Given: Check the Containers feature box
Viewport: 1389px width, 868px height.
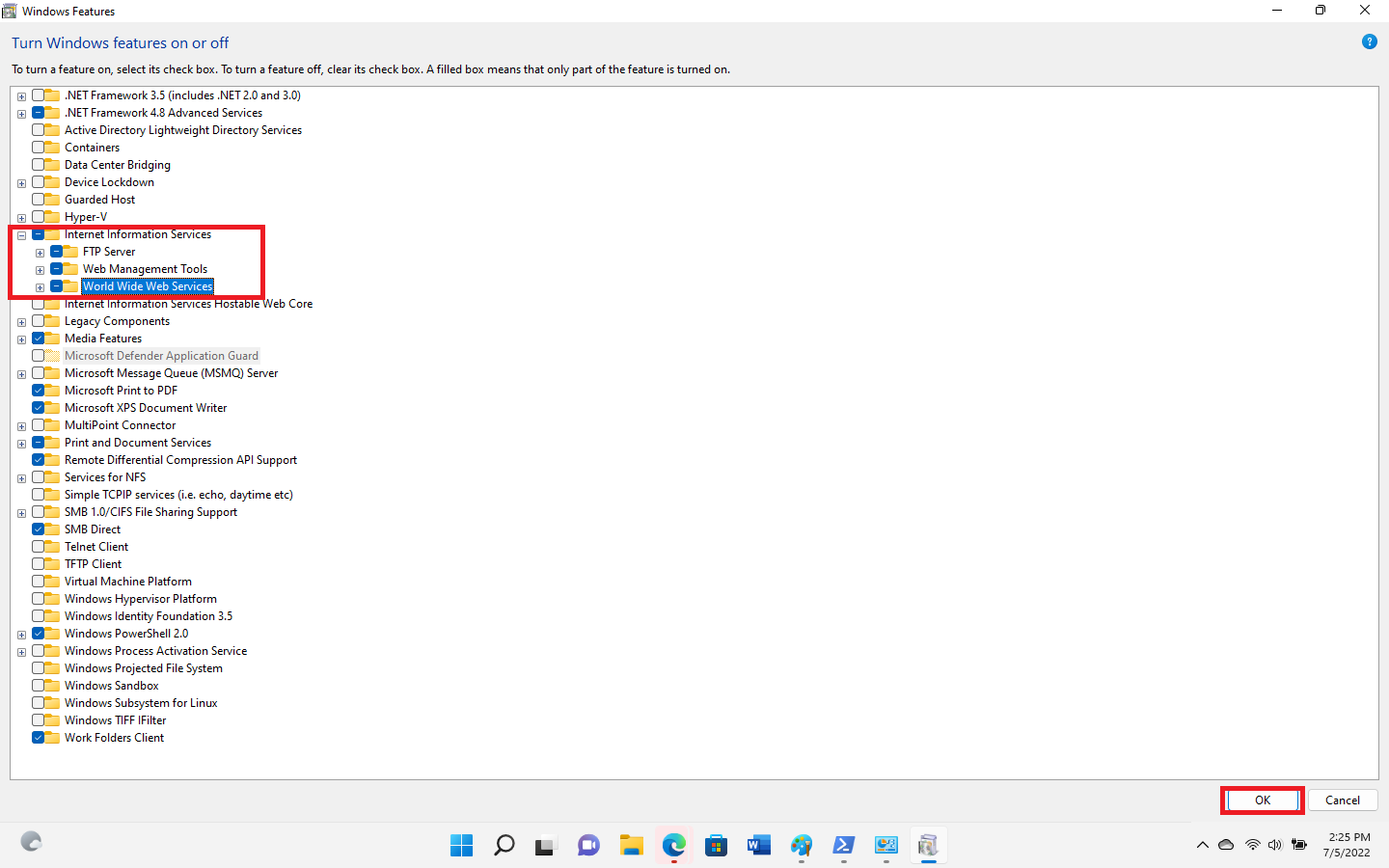Looking at the screenshot, I should (38, 148).
